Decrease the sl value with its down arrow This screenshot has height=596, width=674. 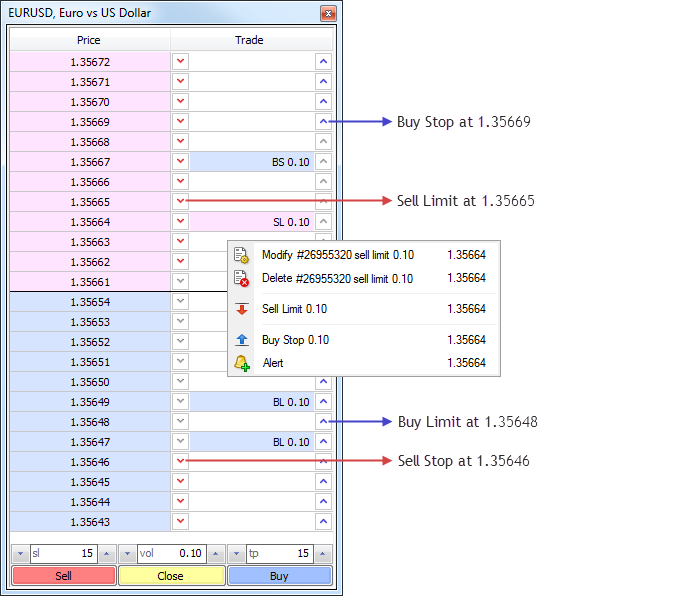(x=20, y=553)
